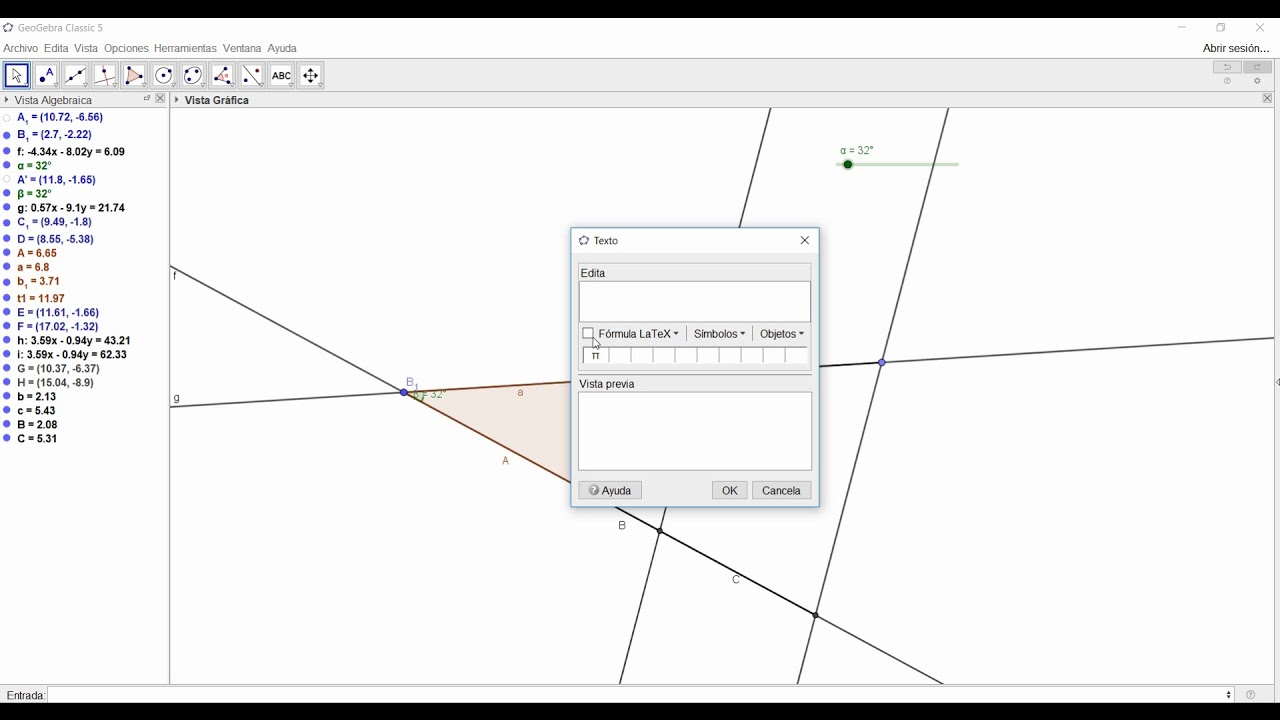Select the Move arrow tool
1280x720 pixels.
click(17, 76)
